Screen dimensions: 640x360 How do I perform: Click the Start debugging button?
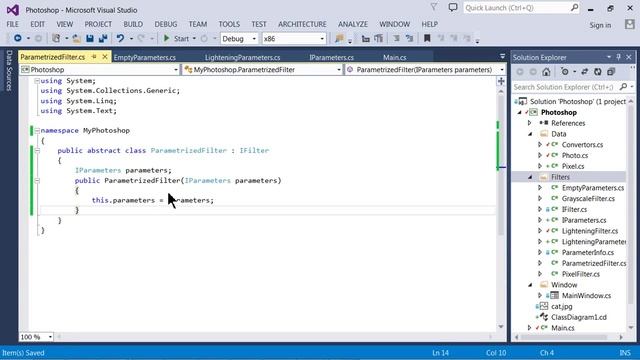tap(176, 39)
